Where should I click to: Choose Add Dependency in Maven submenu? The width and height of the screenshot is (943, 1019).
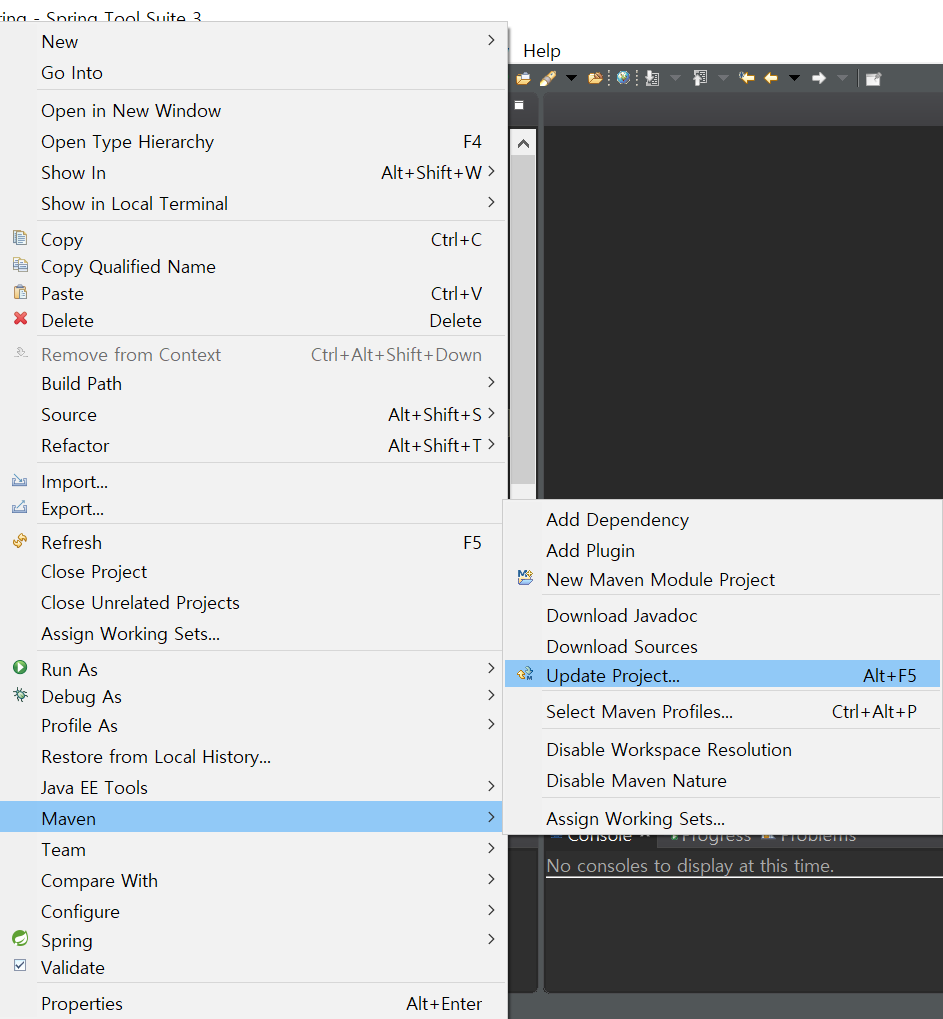[723, 520]
